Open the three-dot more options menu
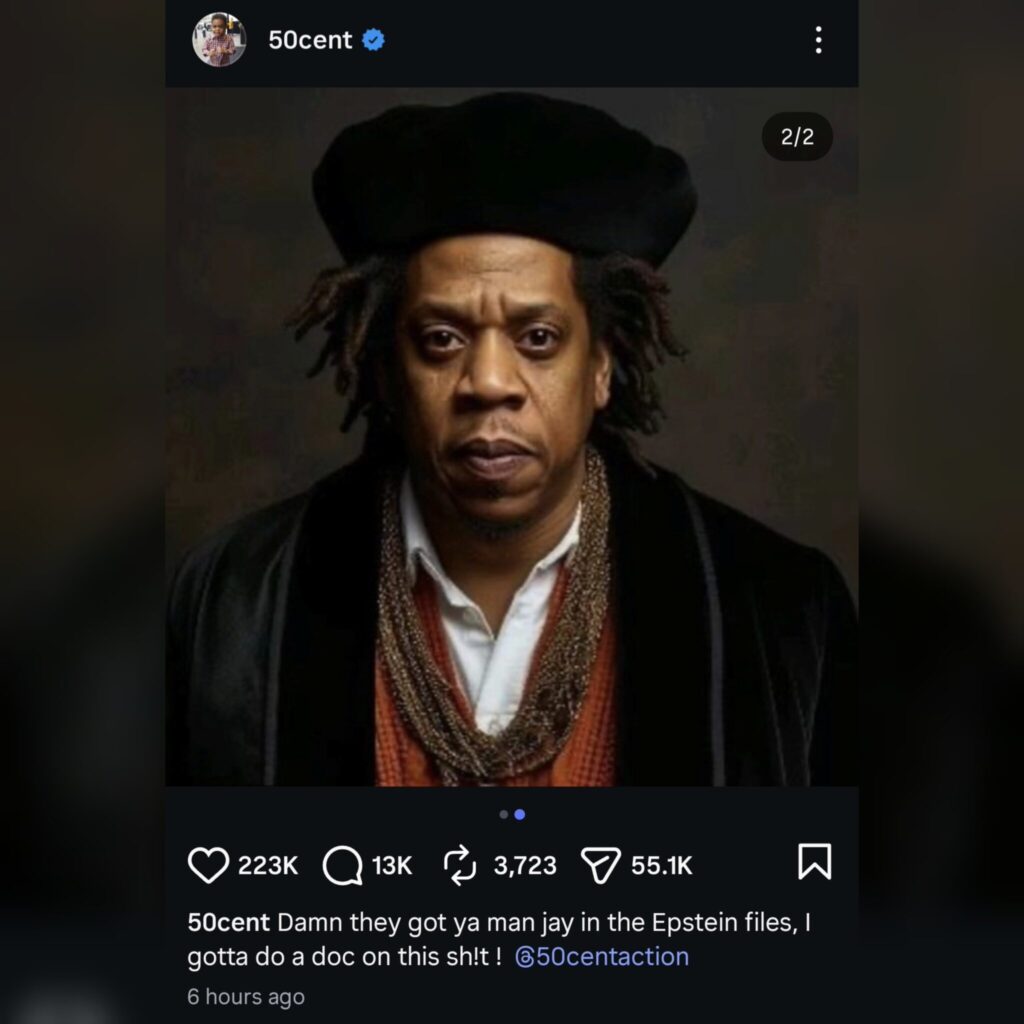1024x1024 pixels. [818, 40]
